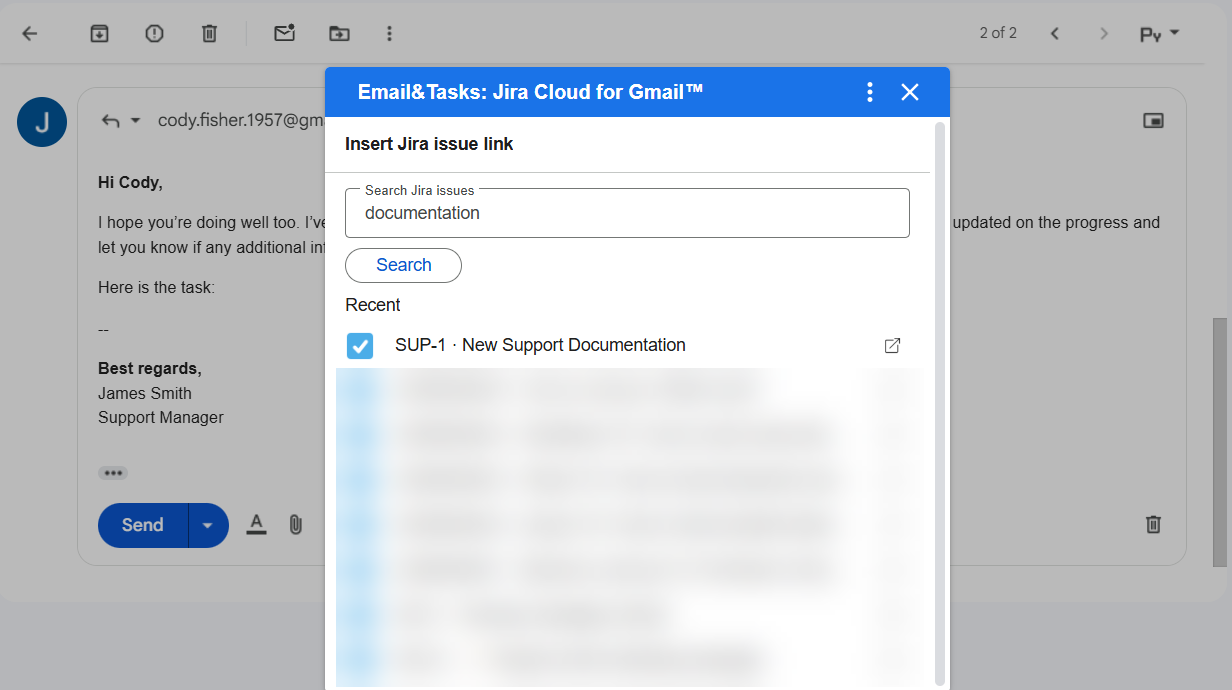Open the reply options dropdown arrow
This screenshot has width=1232, height=690.
click(136, 119)
